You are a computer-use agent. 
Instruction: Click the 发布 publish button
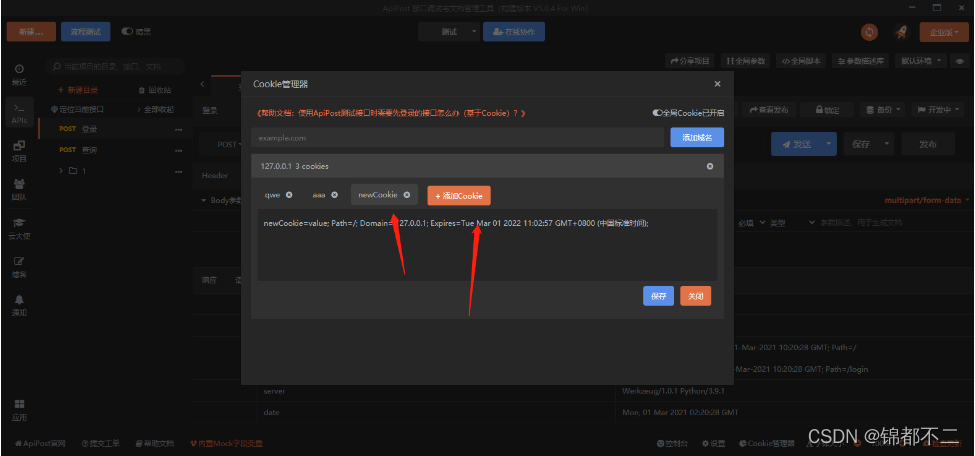tap(928, 144)
